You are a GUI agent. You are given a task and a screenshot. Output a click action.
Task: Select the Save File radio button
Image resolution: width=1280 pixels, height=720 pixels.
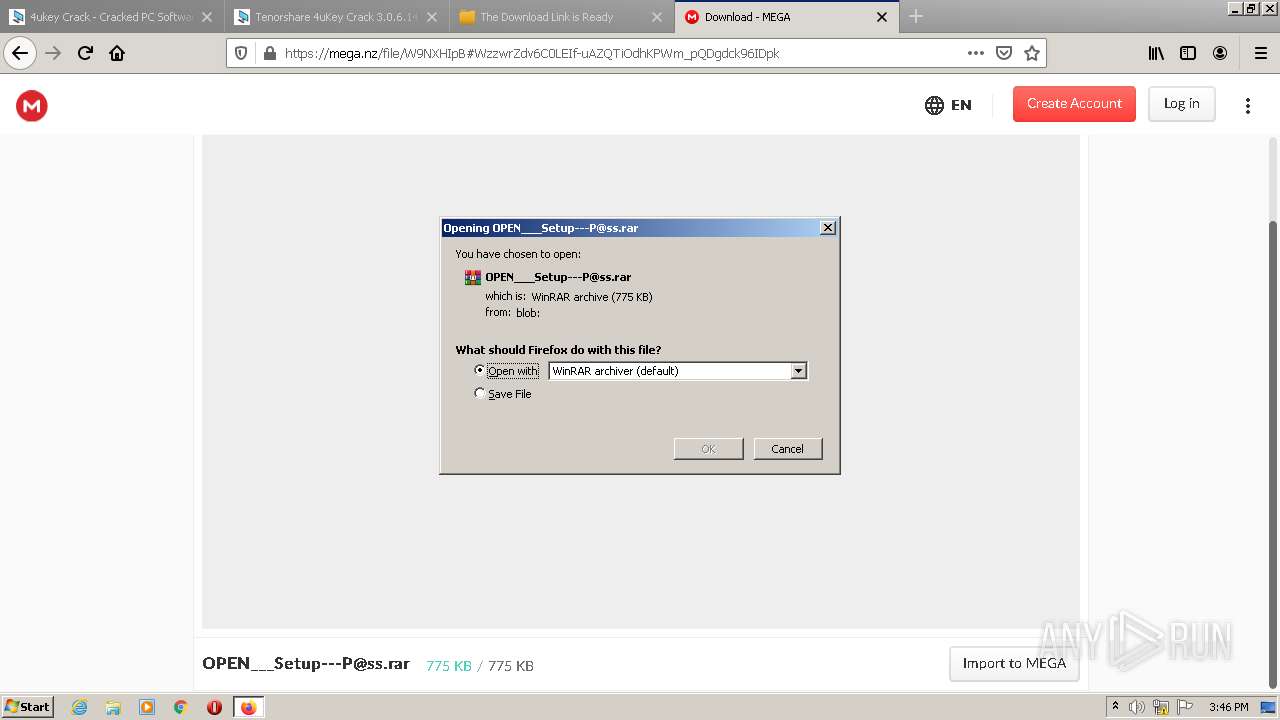pyautogui.click(x=480, y=393)
